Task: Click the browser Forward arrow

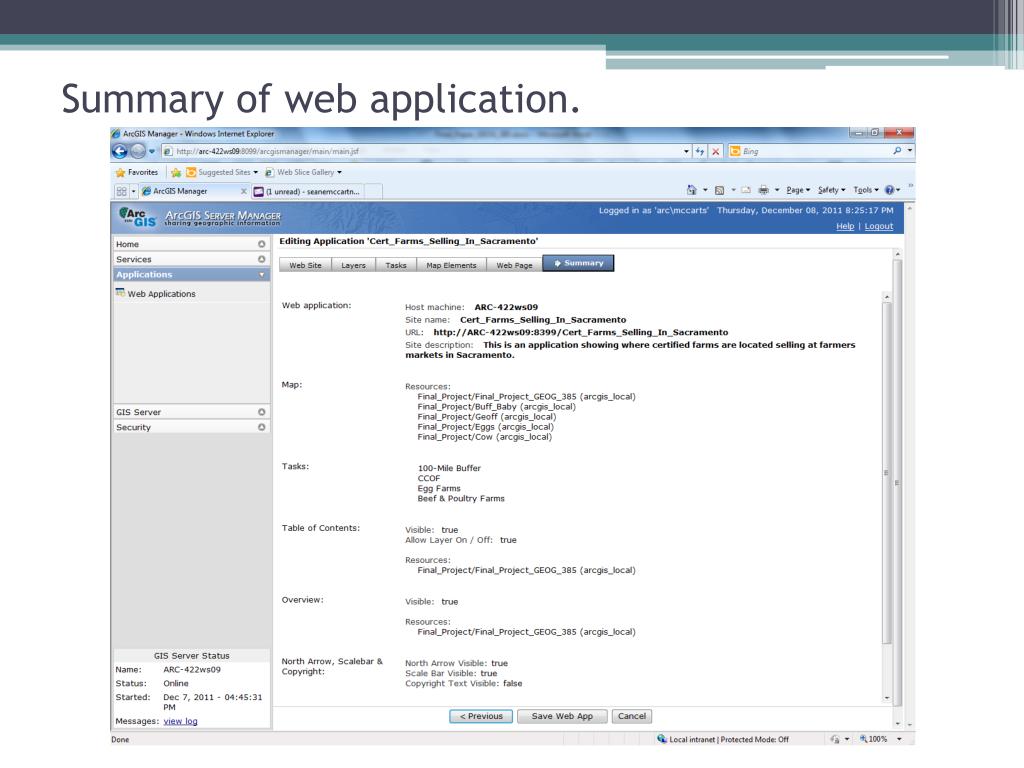Action: tap(137, 152)
